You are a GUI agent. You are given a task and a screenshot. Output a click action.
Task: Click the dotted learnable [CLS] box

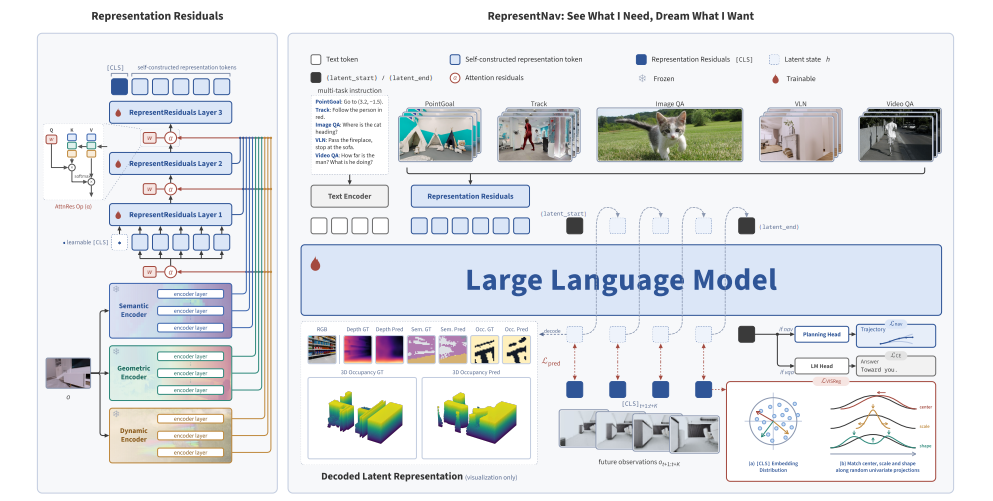pos(119,243)
